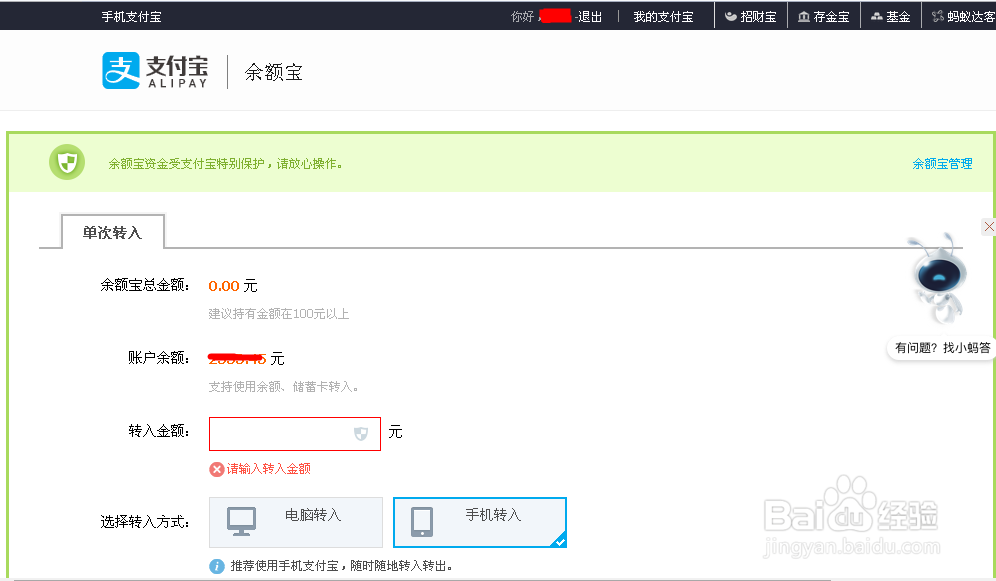Switch to the 单次转入 tab
This screenshot has height=581, width=996.
112,231
